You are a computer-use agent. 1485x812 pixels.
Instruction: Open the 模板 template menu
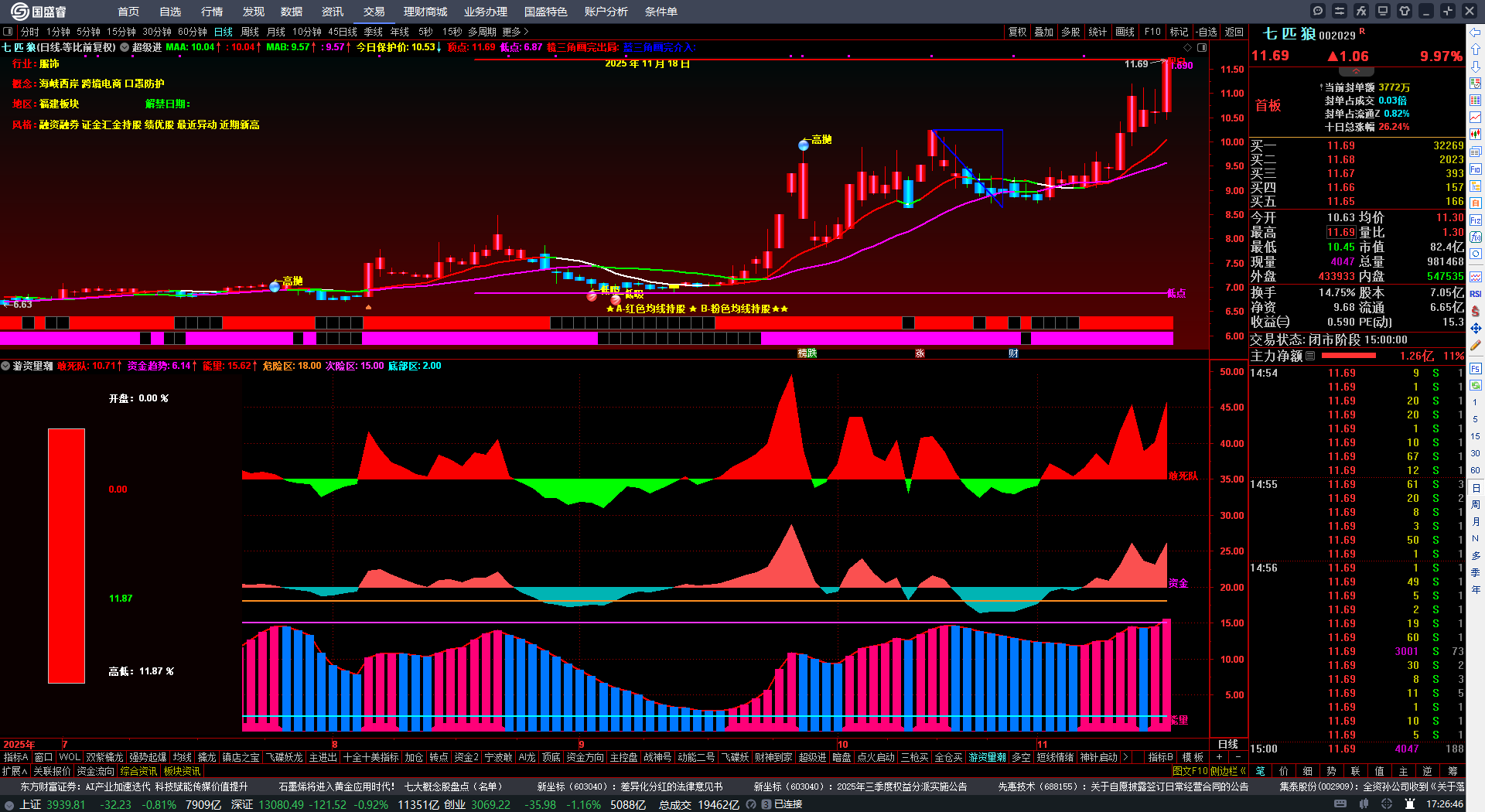coord(1193,757)
